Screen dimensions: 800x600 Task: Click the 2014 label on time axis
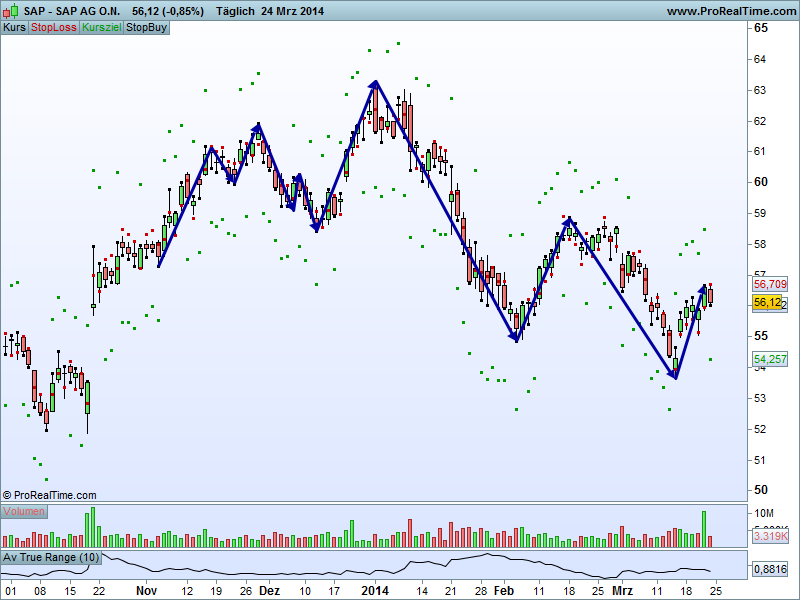pos(375,591)
